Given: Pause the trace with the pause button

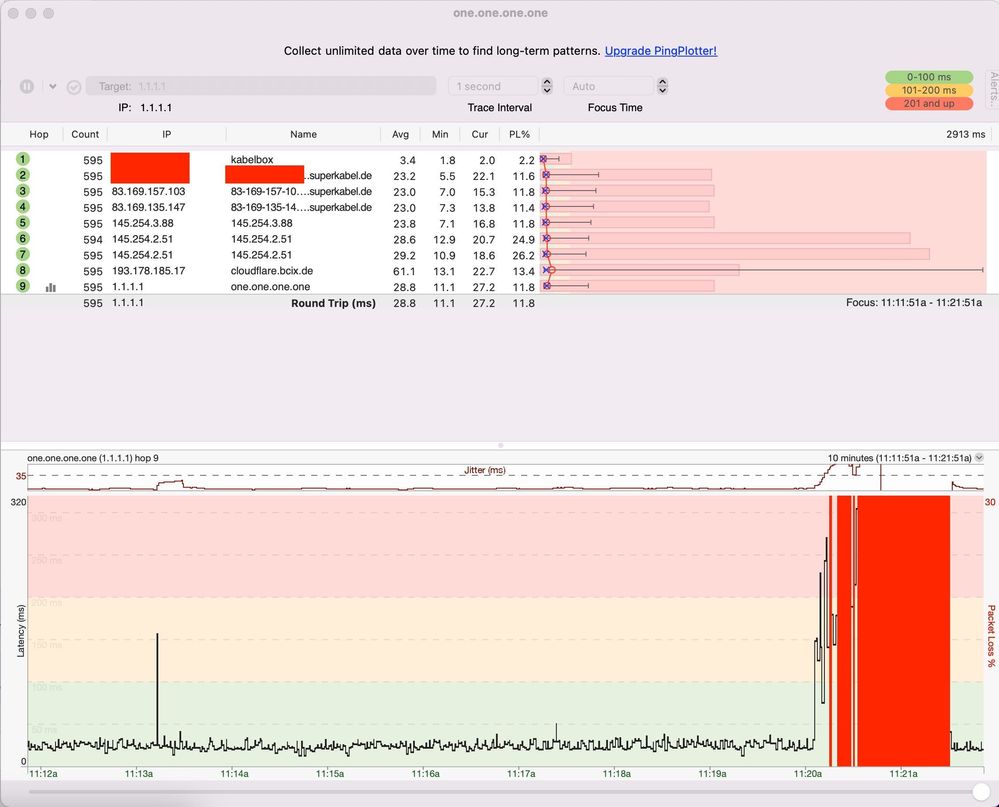Looking at the screenshot, I should pos(27,86).
